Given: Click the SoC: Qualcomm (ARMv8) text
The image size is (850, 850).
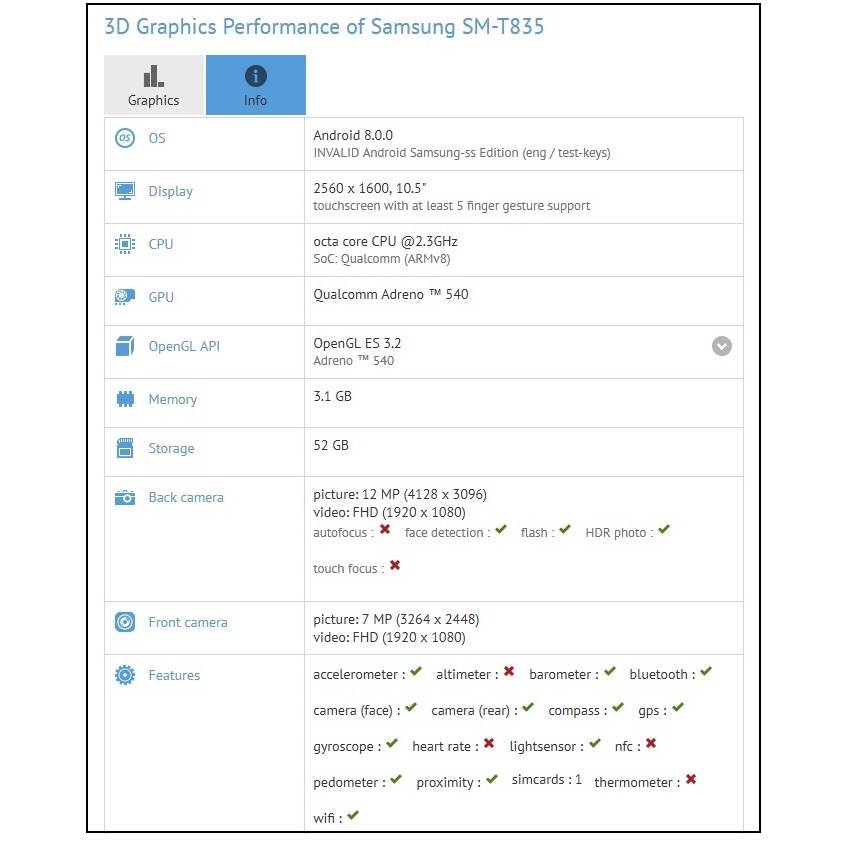Looking at the screenshot, I should tap(382, 259).
